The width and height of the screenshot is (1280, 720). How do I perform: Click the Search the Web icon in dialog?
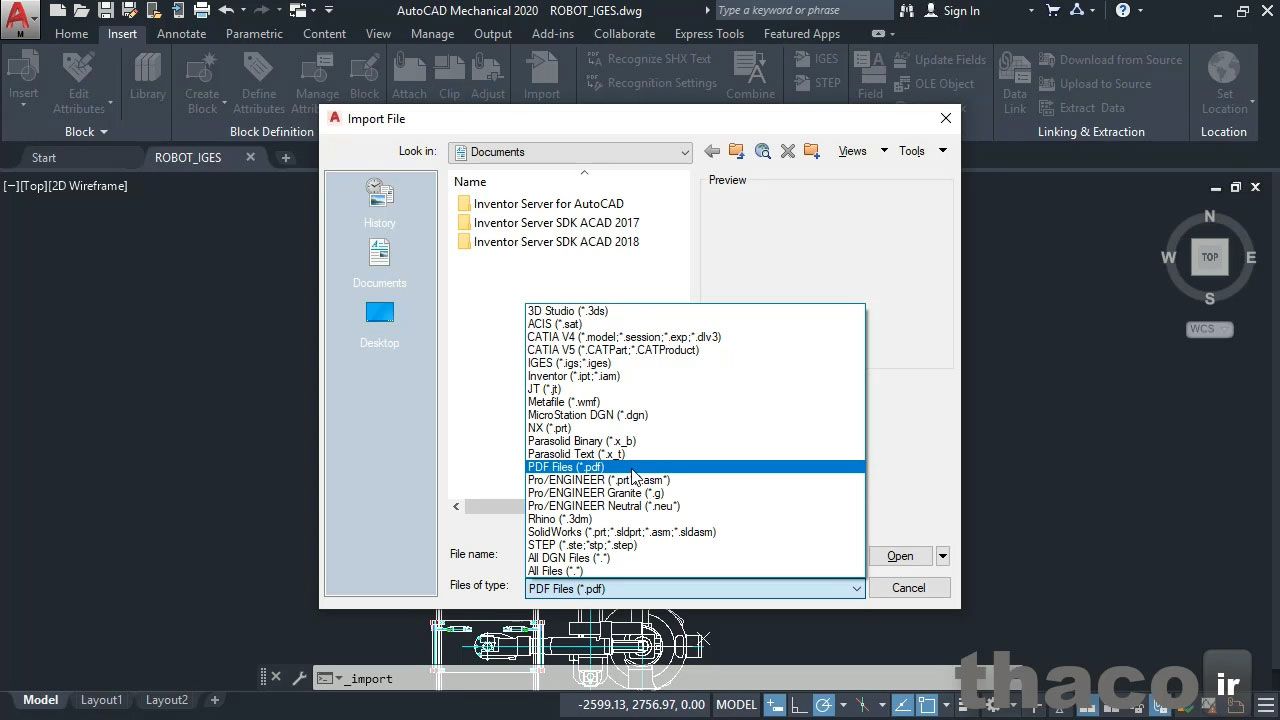point(763,151)
